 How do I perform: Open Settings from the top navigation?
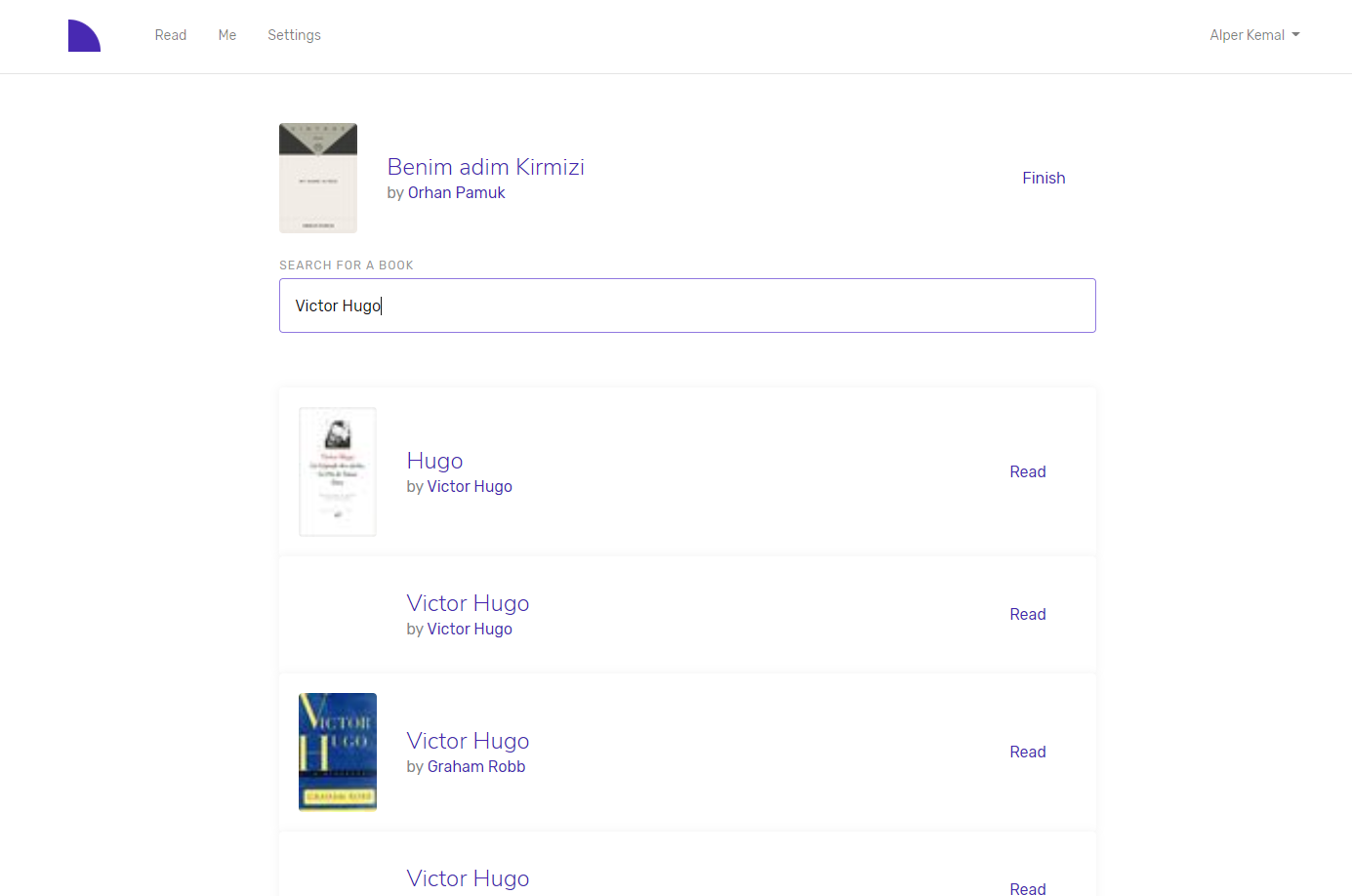[294, 35]
